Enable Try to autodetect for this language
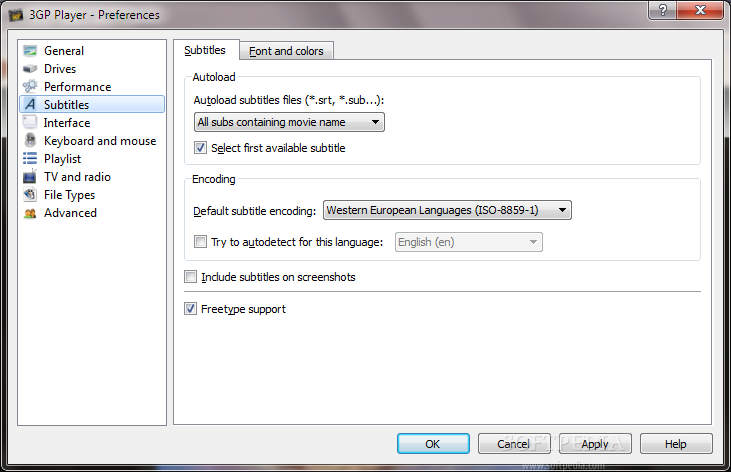The height and width of the screenshot is (472, 731). [200, 242]
